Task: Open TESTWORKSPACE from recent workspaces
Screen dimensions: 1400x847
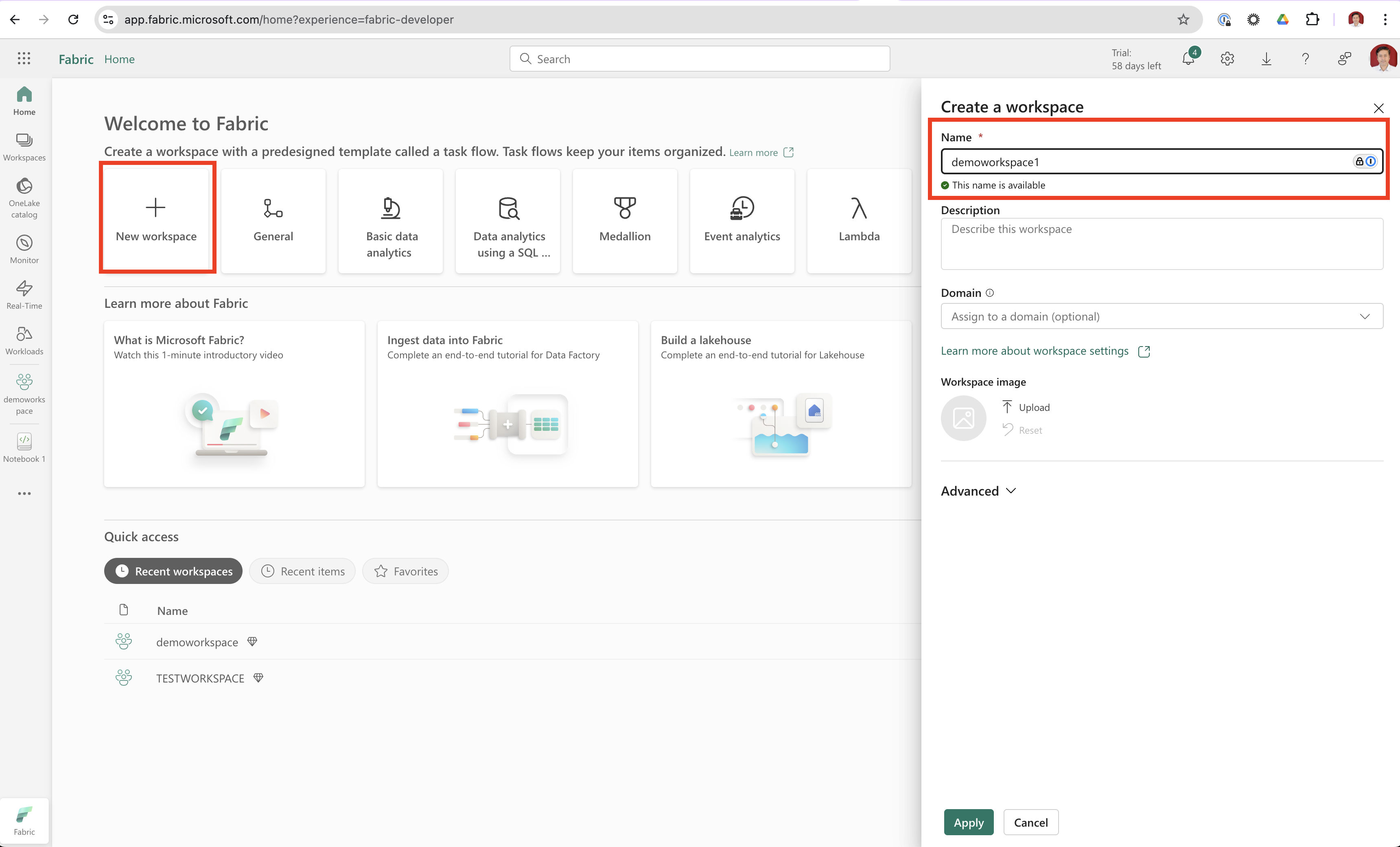Action: click(200, 678)
